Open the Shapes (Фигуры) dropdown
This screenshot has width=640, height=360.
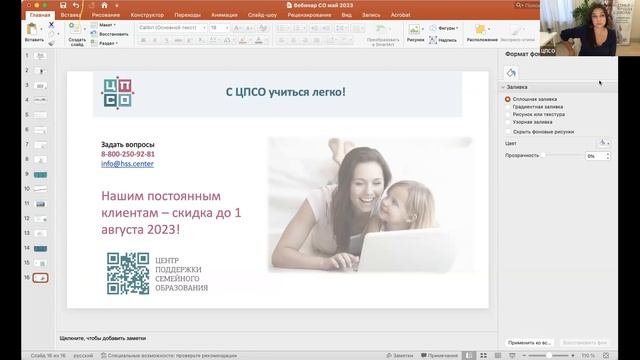point(444,28)
